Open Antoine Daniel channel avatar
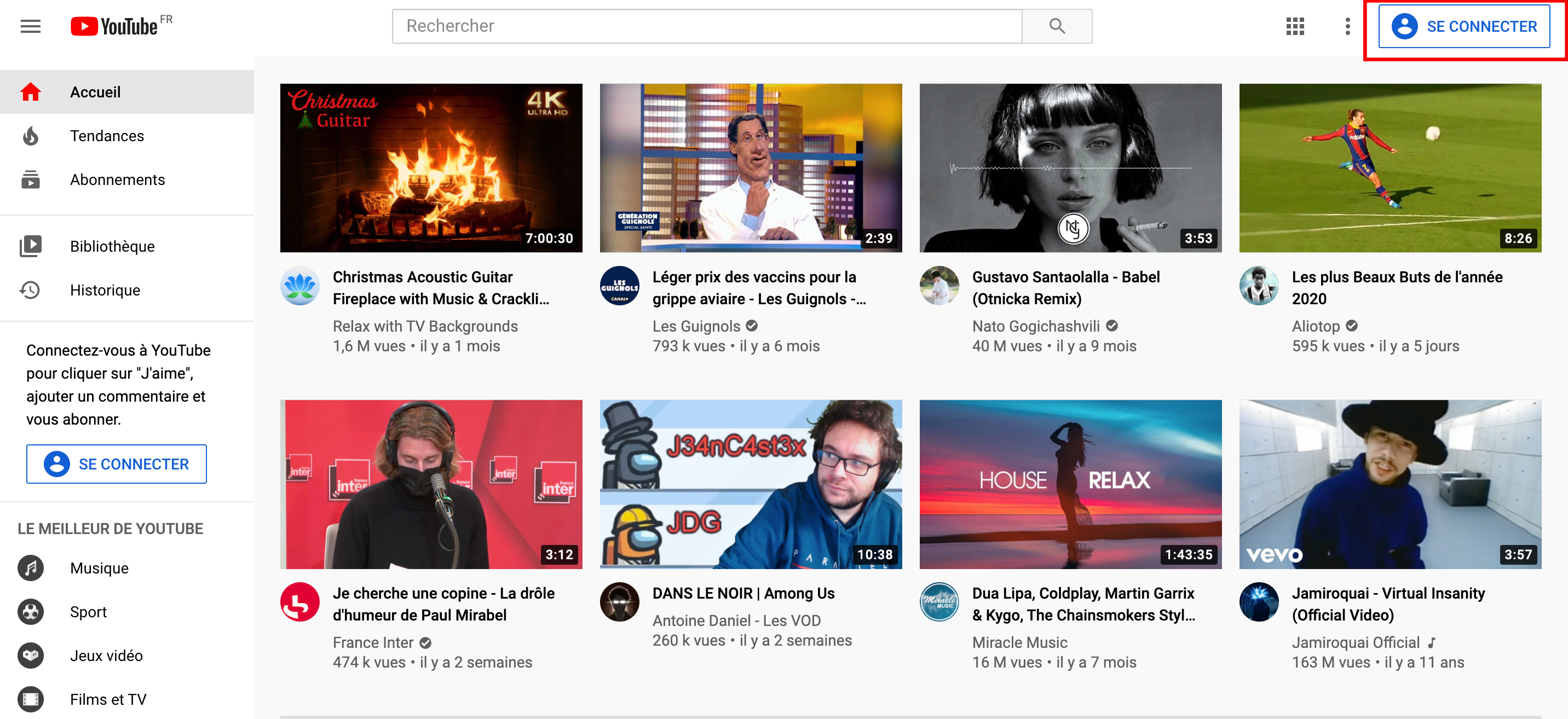 [620, 602]
